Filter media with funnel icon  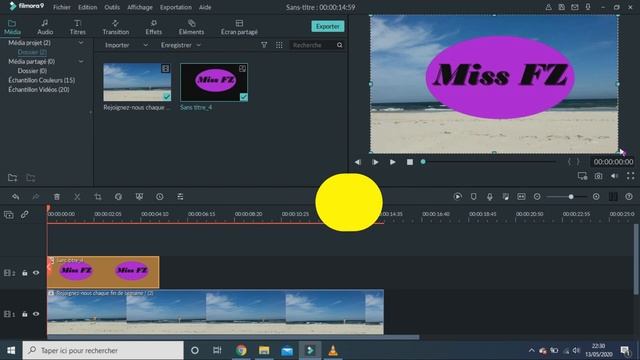264,45
